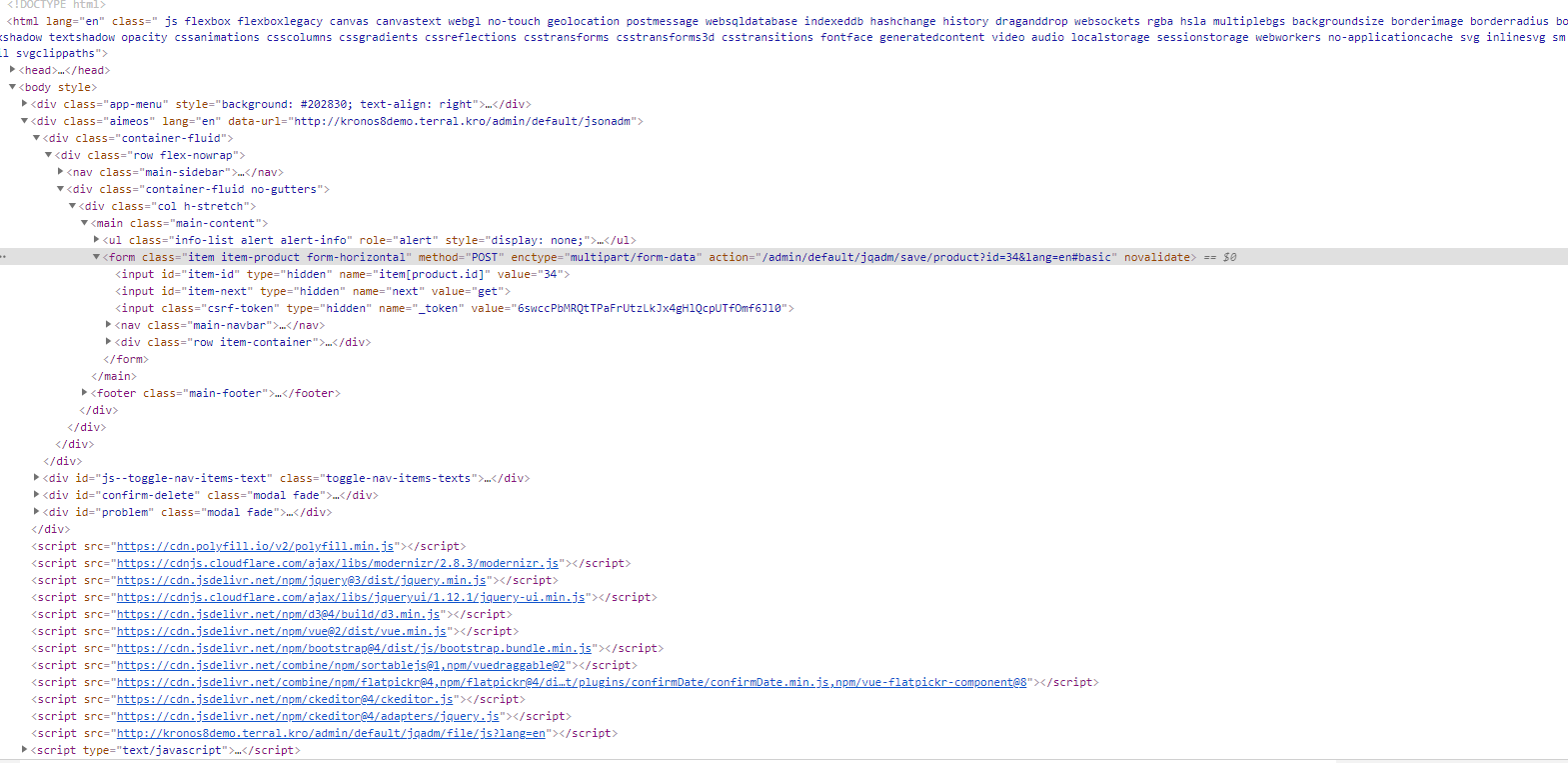The height and width of the screenshot is (763, 1568).
Task: Collapse the main-content main element
Action: (x=84, y=223)
